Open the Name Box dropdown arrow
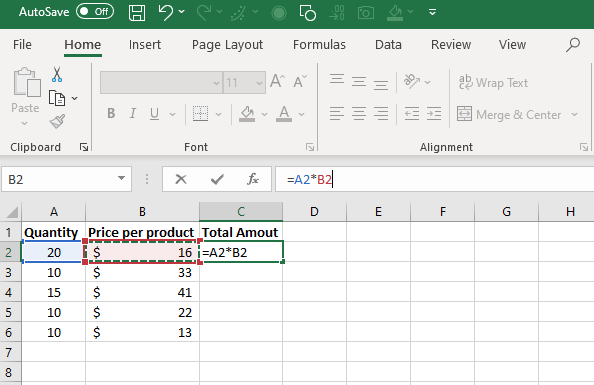The image size is (594, 385). click(x=122, y=178)
